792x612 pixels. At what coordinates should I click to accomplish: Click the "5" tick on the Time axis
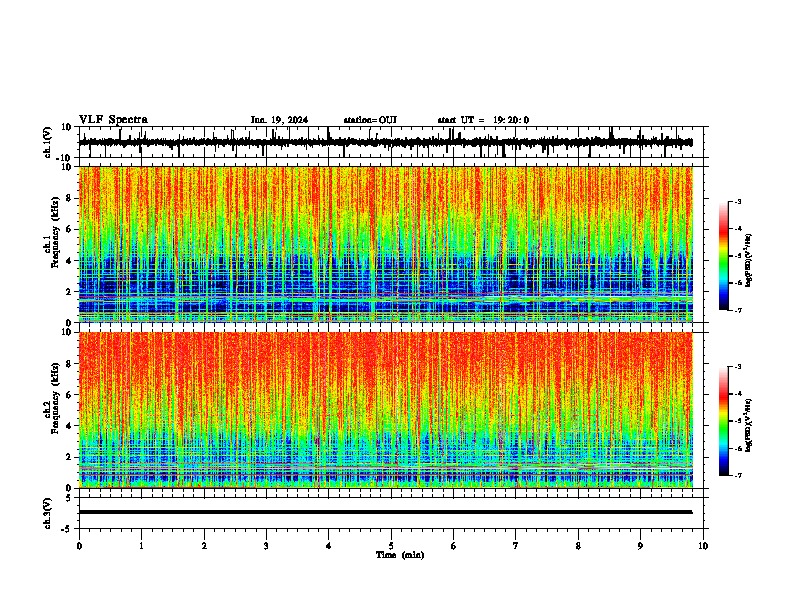click(391, 546)
